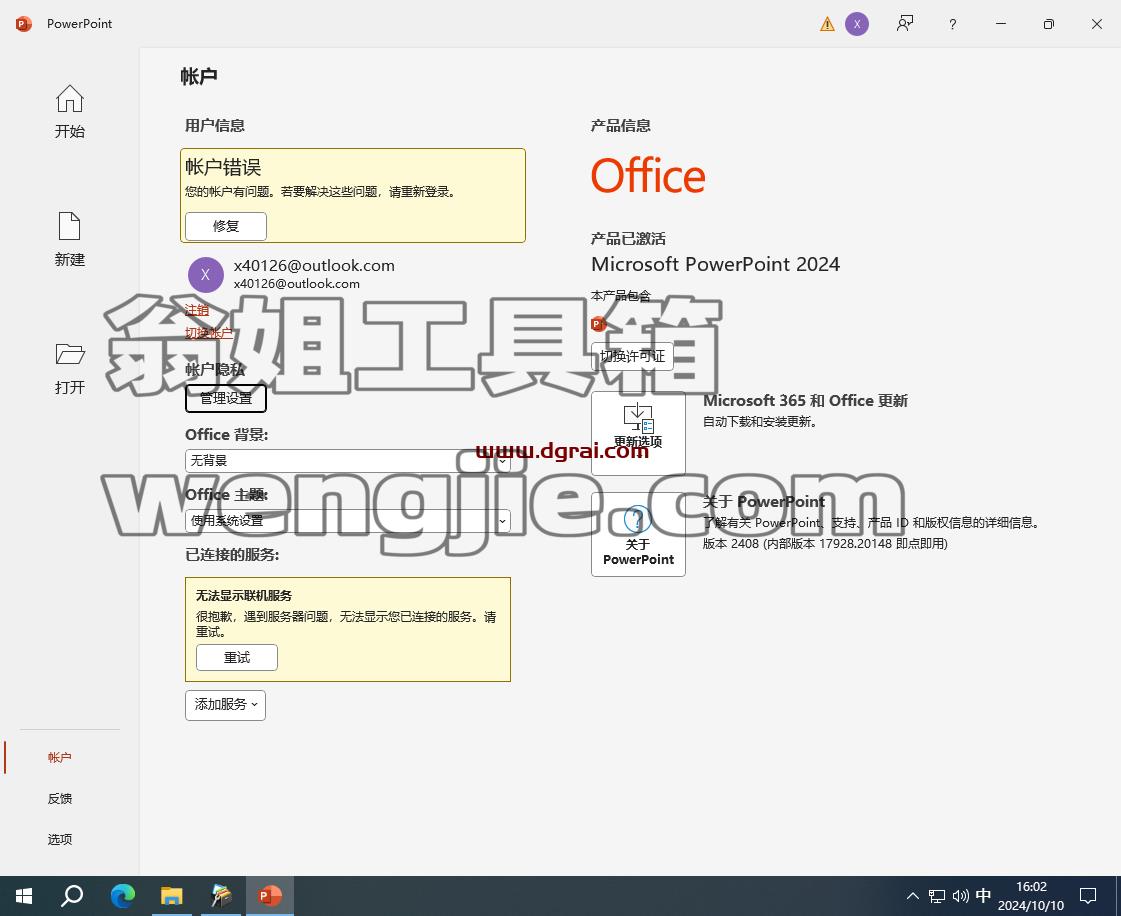The width and height of the screenshot is (1121, 916).
Task: Open the user avatar in title bar
Action: [856, 24]
